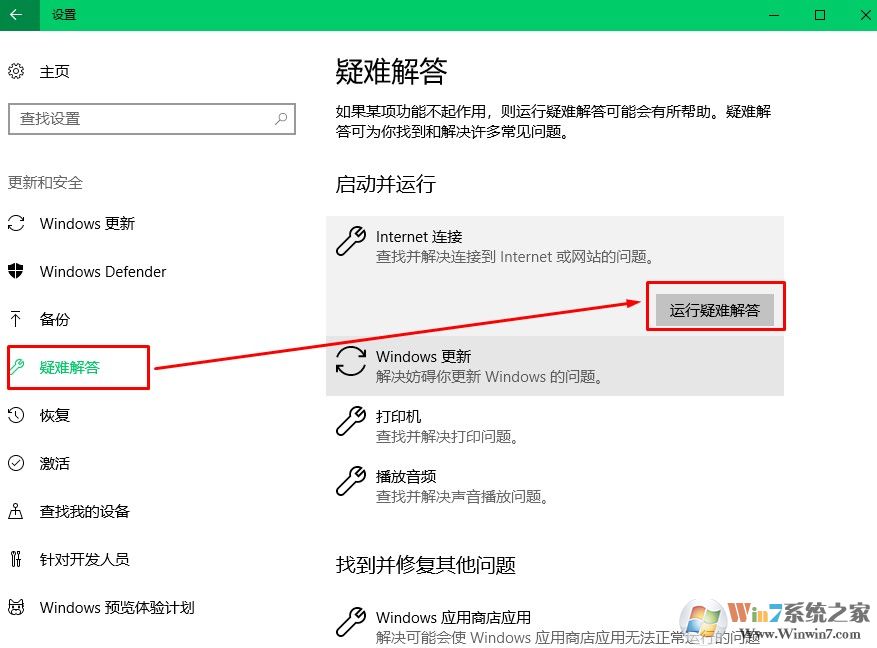Select 播放音频 troubleshooter item

click(x=555, y=486)
